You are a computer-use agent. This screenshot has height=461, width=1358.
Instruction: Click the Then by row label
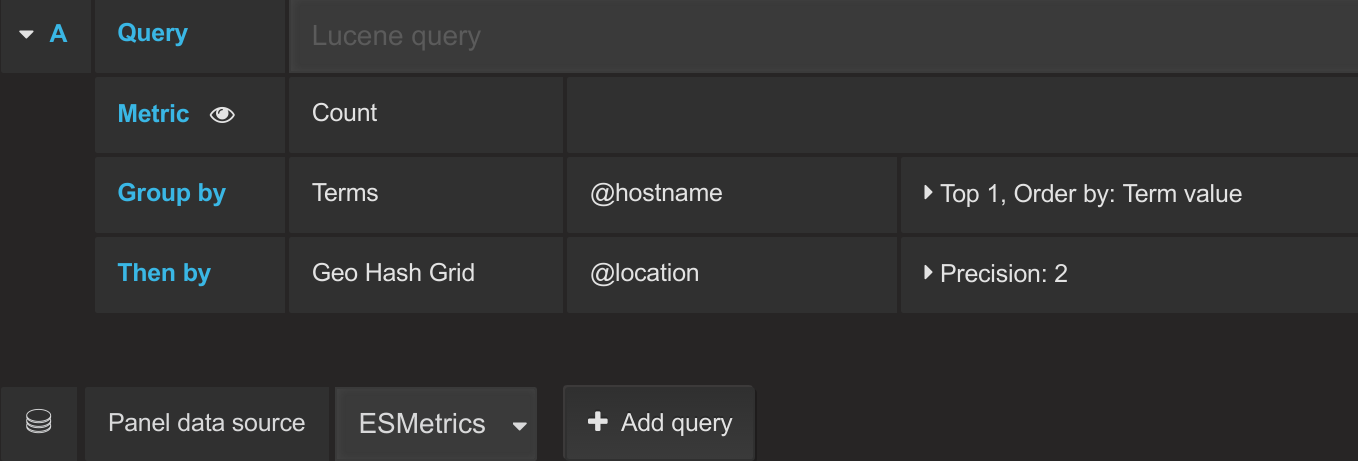tap(164, 273)
